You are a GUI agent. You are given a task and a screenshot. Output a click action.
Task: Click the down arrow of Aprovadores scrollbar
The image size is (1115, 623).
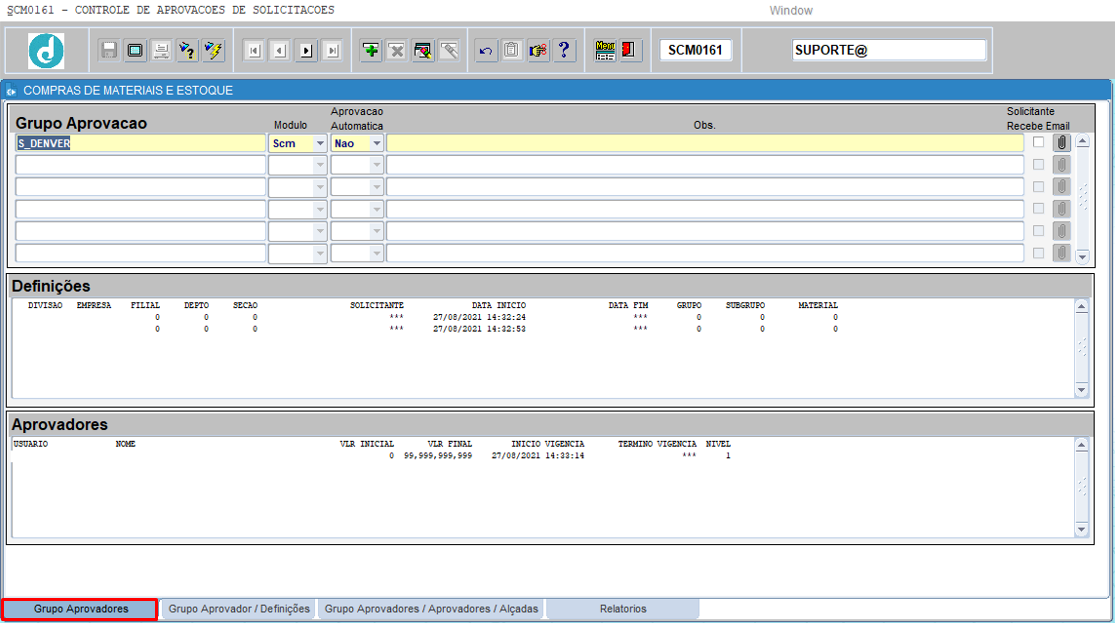1082,530
